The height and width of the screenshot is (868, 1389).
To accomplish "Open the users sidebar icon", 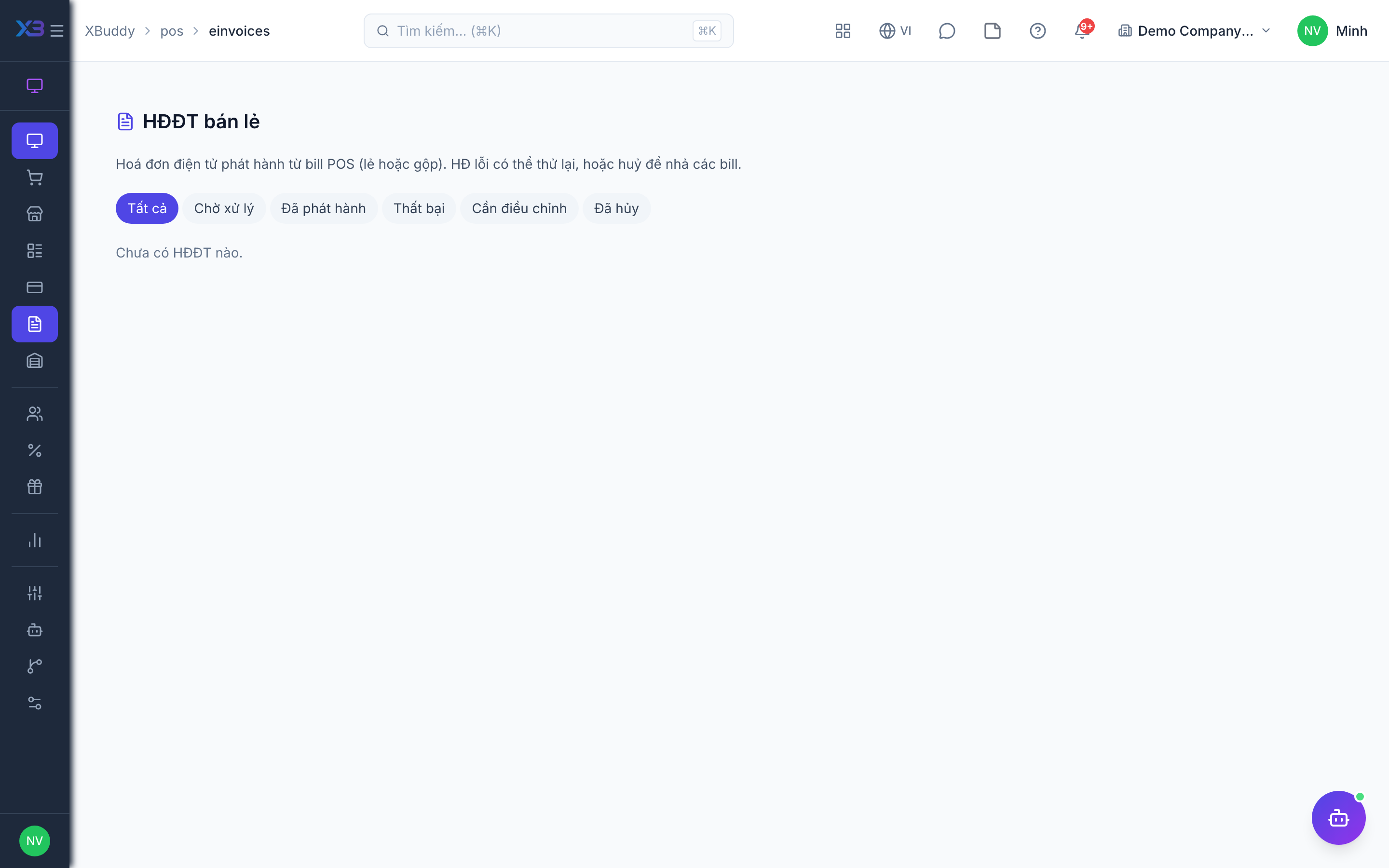I will tap(34, 414).
